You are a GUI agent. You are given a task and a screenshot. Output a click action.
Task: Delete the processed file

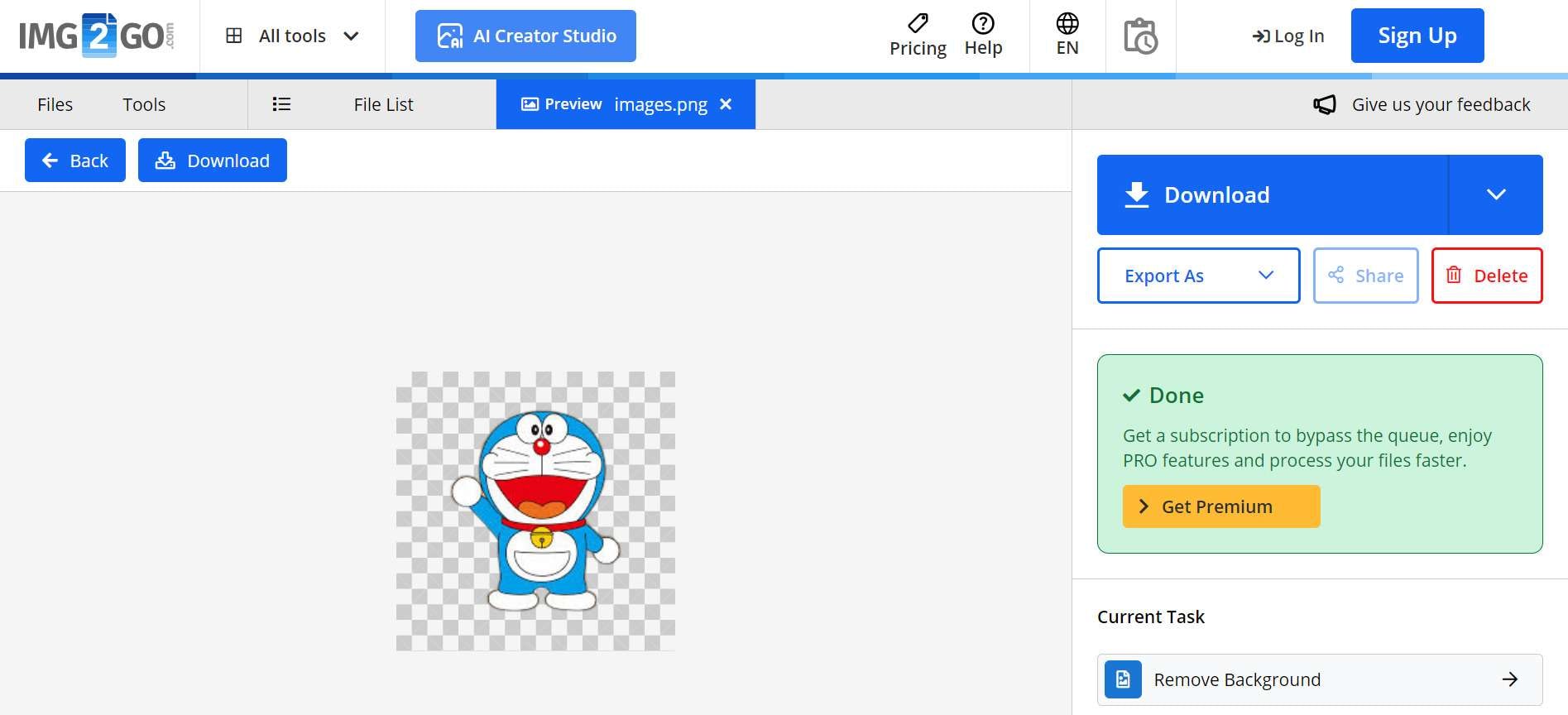[x=1487, y=276]
